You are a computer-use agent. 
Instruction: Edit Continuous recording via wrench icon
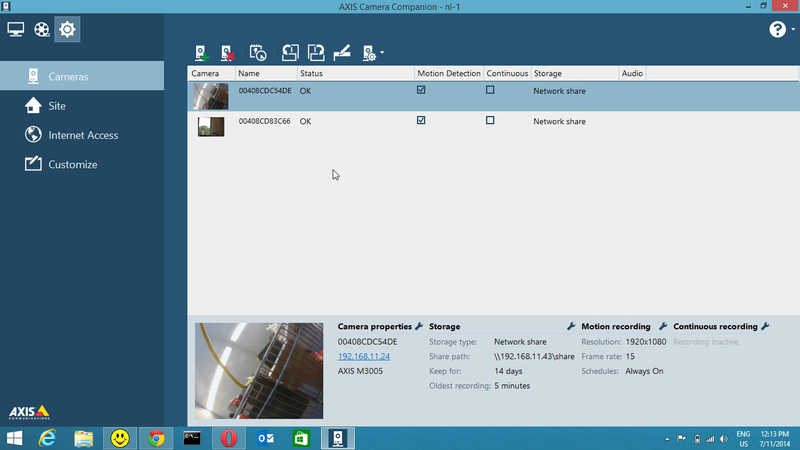click(x=765, y=326)
